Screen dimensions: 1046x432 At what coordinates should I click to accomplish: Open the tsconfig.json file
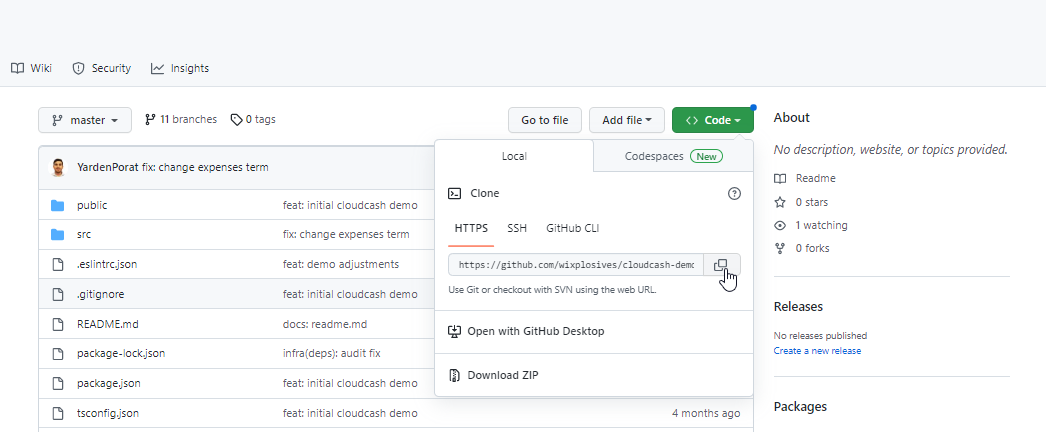108,413
